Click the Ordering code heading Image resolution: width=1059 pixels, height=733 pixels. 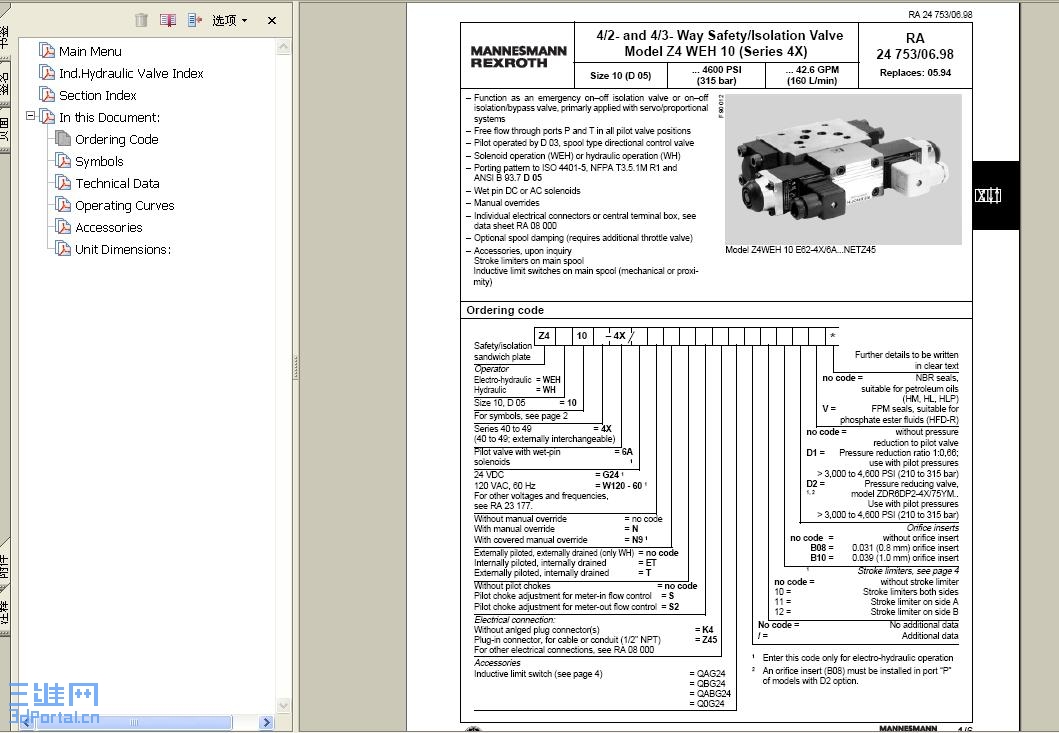(x=505, y=310)
